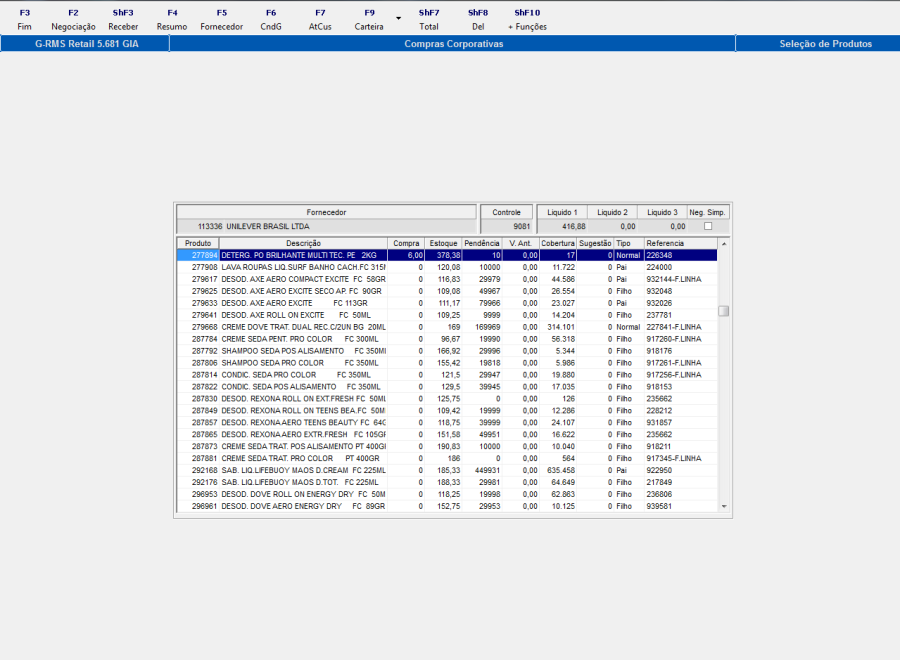
Task: Click the ShF8 Del button
Action: tap(478, 20)
